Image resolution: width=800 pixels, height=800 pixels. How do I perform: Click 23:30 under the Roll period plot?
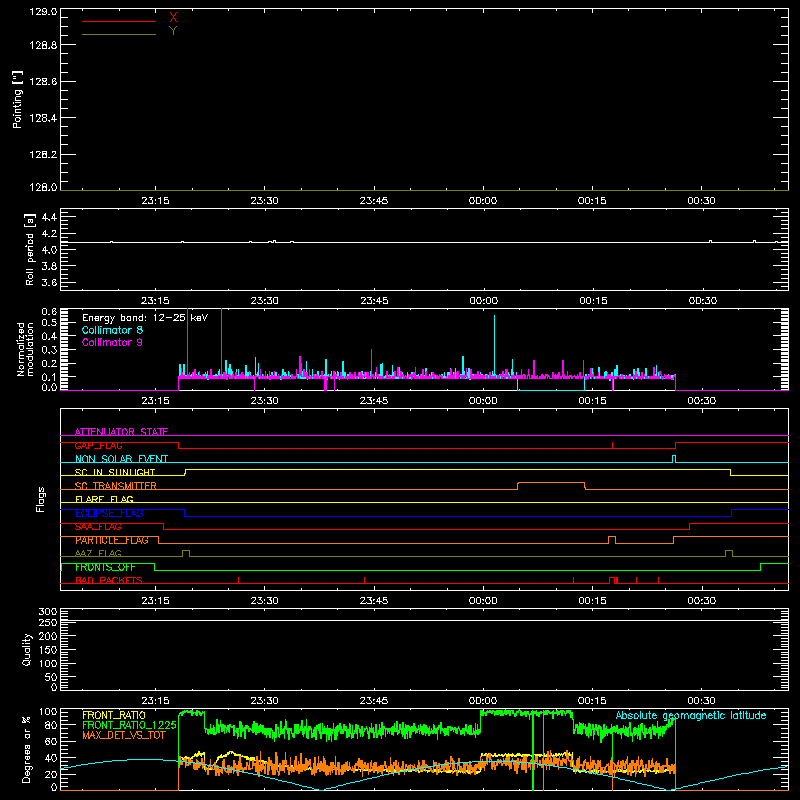tap(264, 301)
